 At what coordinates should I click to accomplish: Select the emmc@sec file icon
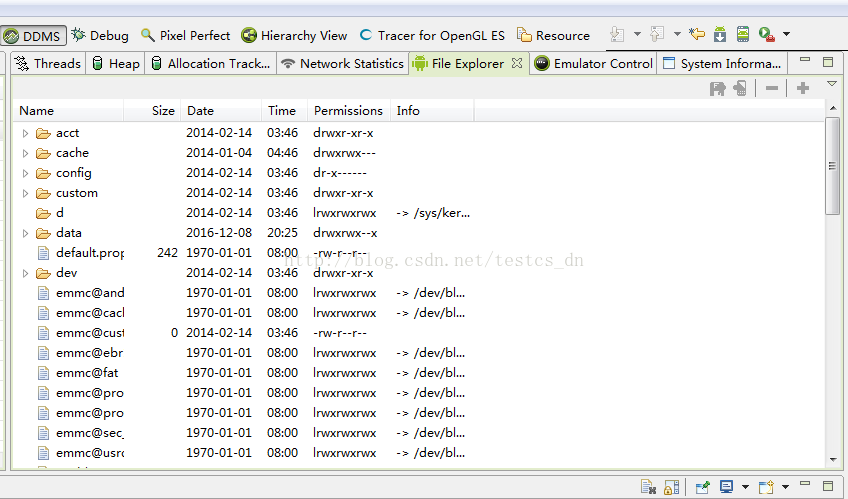[43, 433]
